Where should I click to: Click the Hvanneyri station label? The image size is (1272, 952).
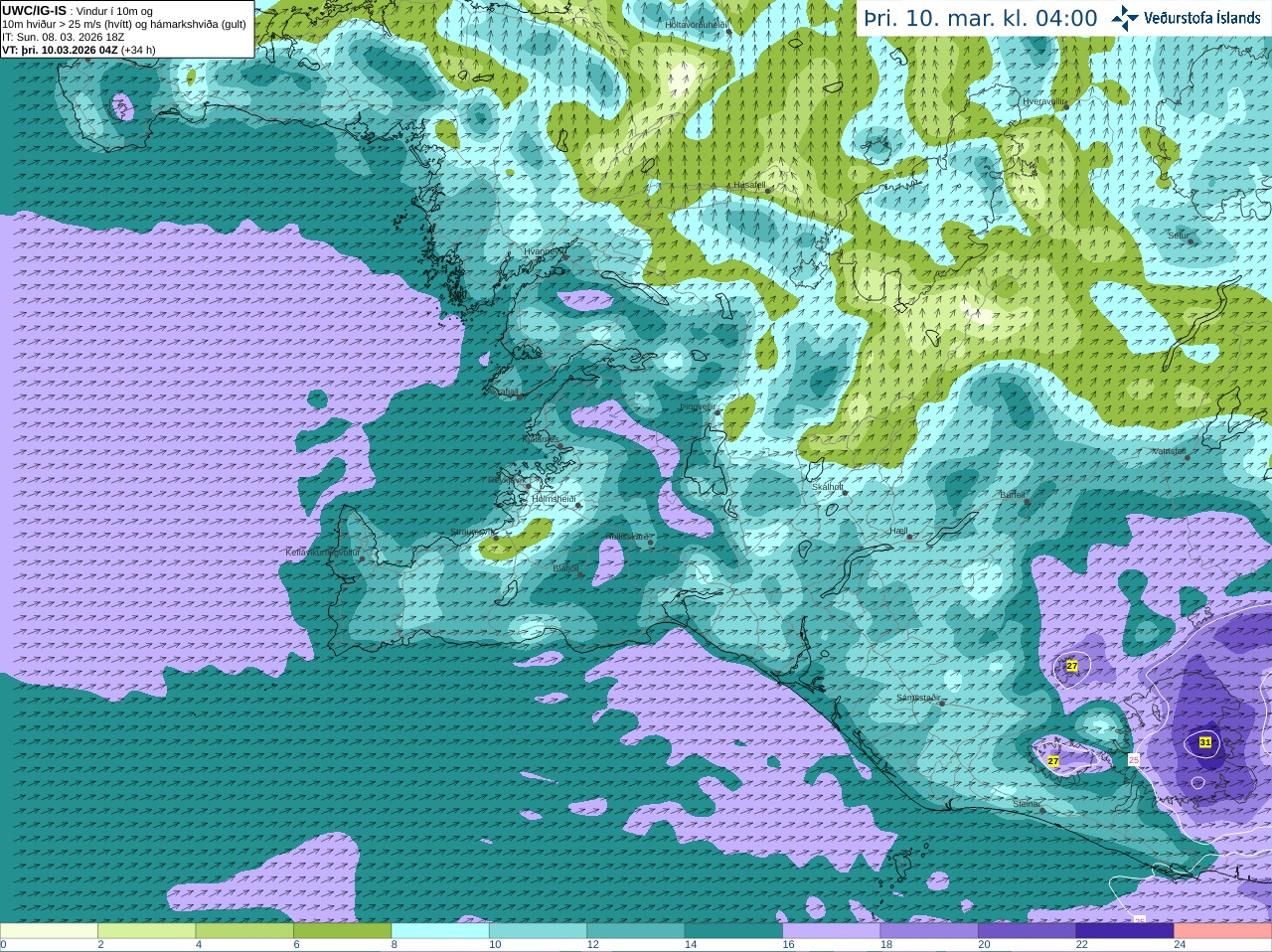(544, 251)
